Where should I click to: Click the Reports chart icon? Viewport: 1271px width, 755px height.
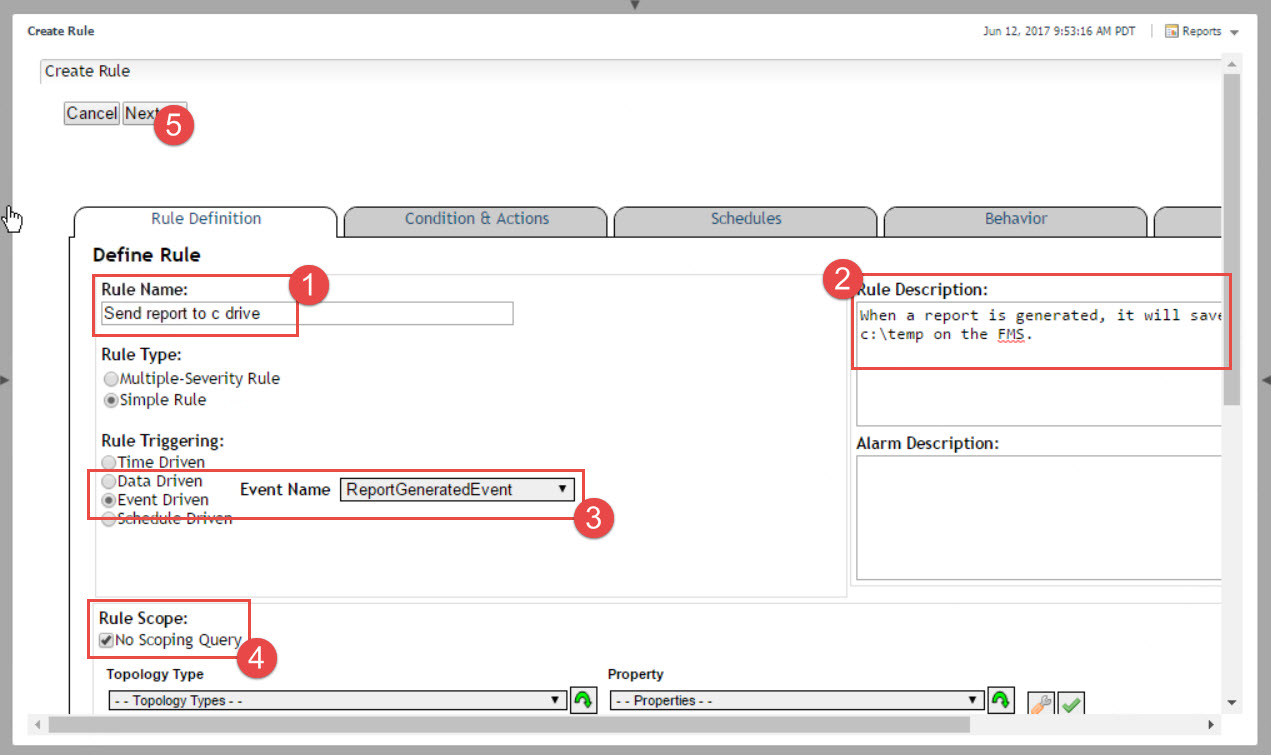coord(1172,32)
